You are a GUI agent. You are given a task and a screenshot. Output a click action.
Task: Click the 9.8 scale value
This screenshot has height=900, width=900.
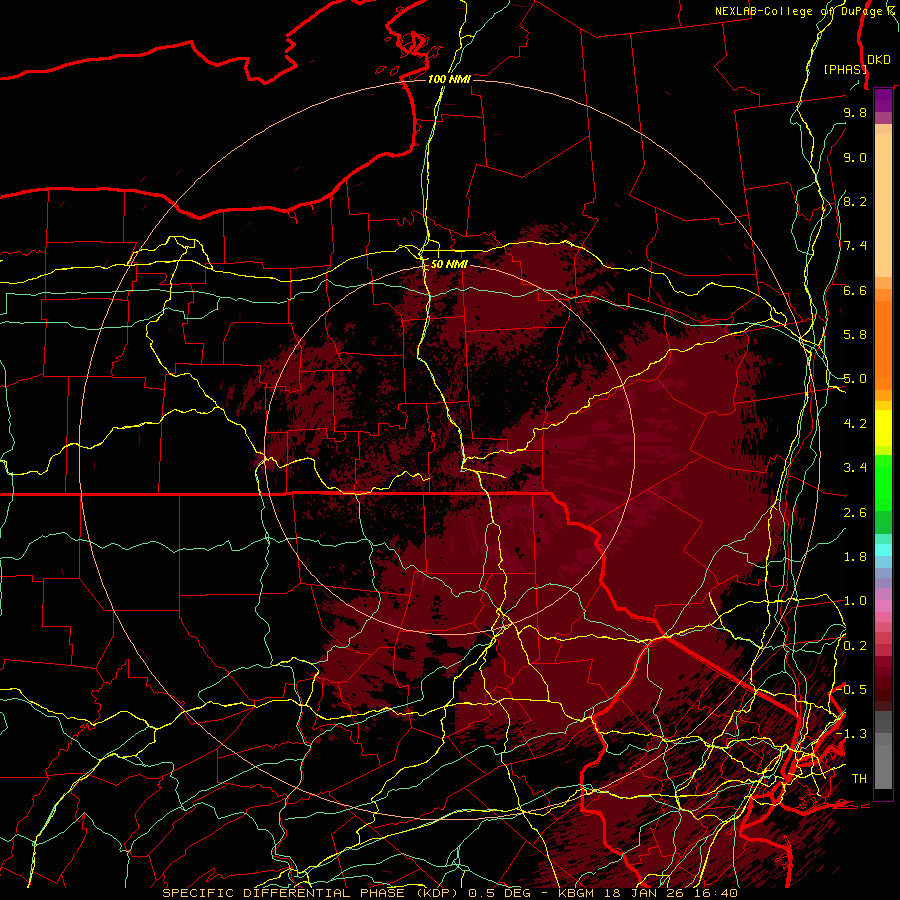pyautogui.click(x=855, y=112)
